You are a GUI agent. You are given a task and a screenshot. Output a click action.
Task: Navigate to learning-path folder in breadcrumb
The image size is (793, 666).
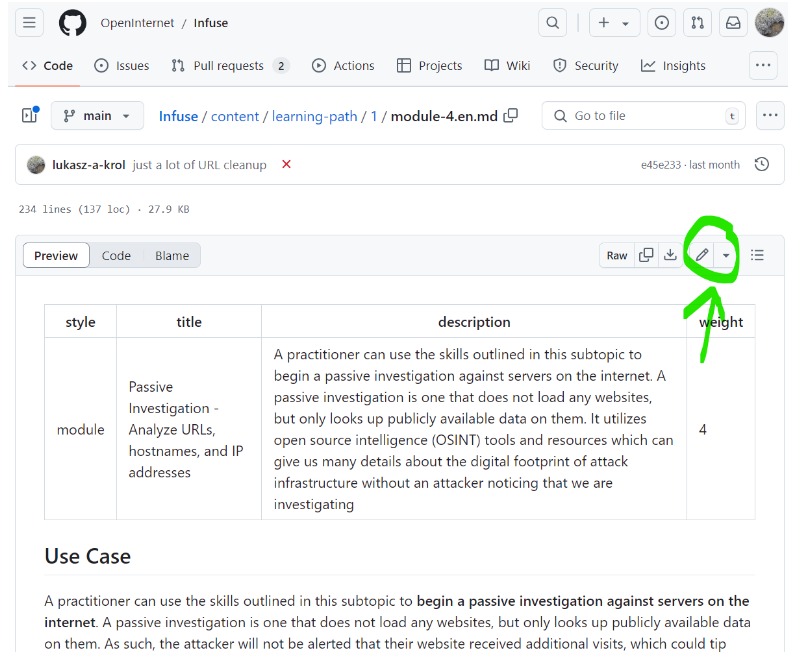click(x=315, y=116)
